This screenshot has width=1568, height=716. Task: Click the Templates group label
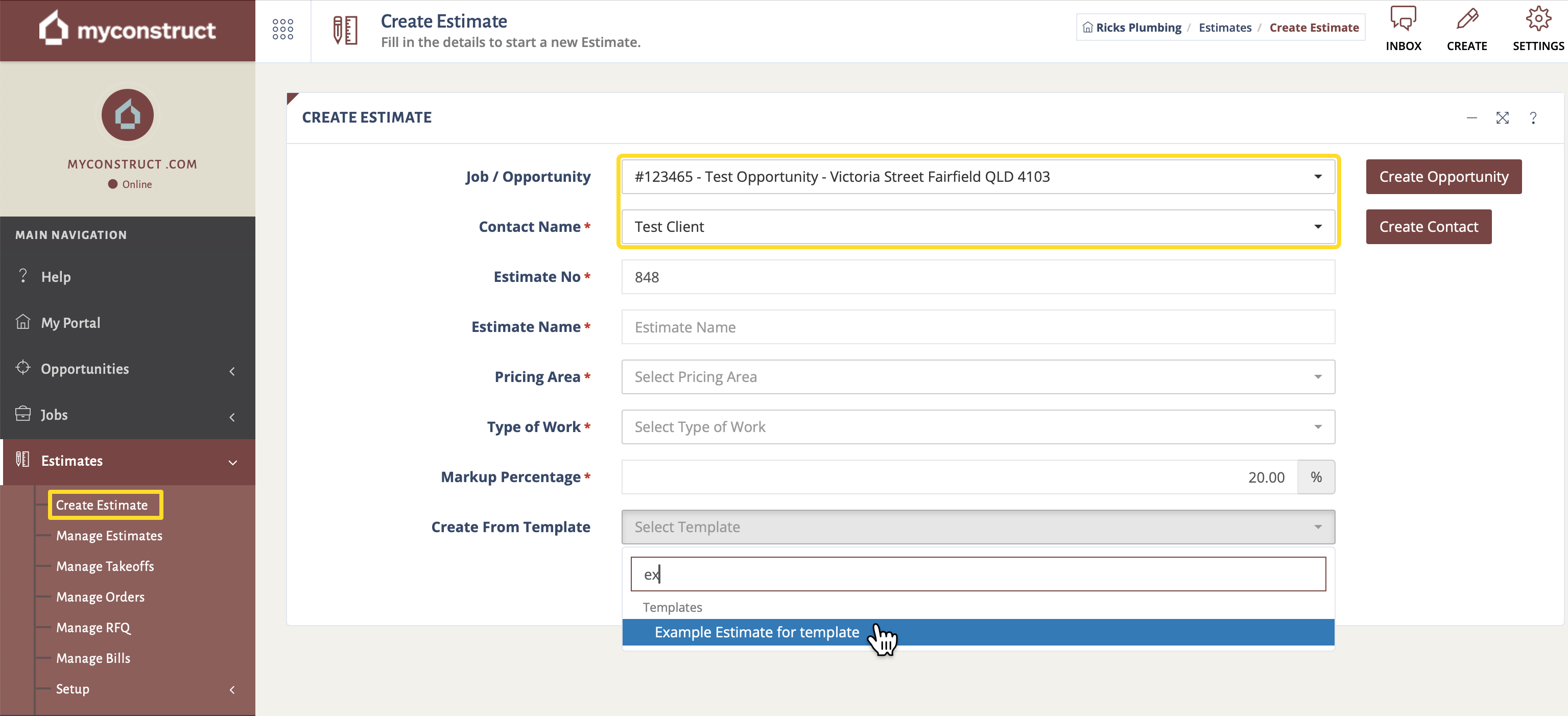point(672,607)
